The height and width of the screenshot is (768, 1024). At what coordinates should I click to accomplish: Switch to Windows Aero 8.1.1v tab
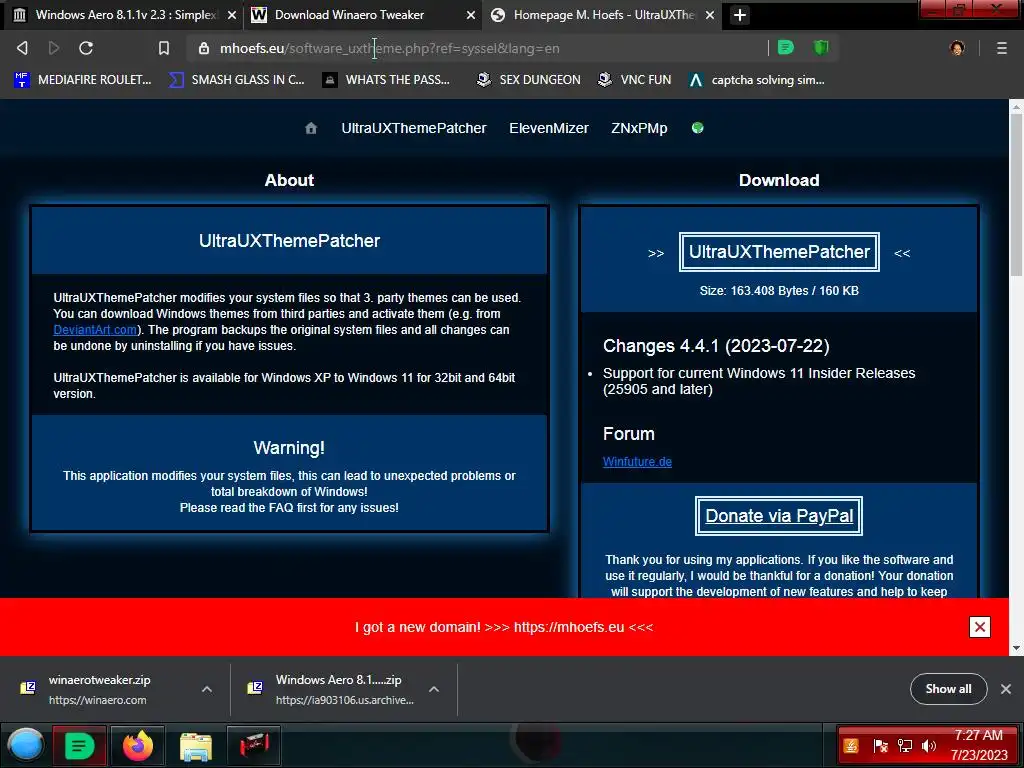pos(123,15)
